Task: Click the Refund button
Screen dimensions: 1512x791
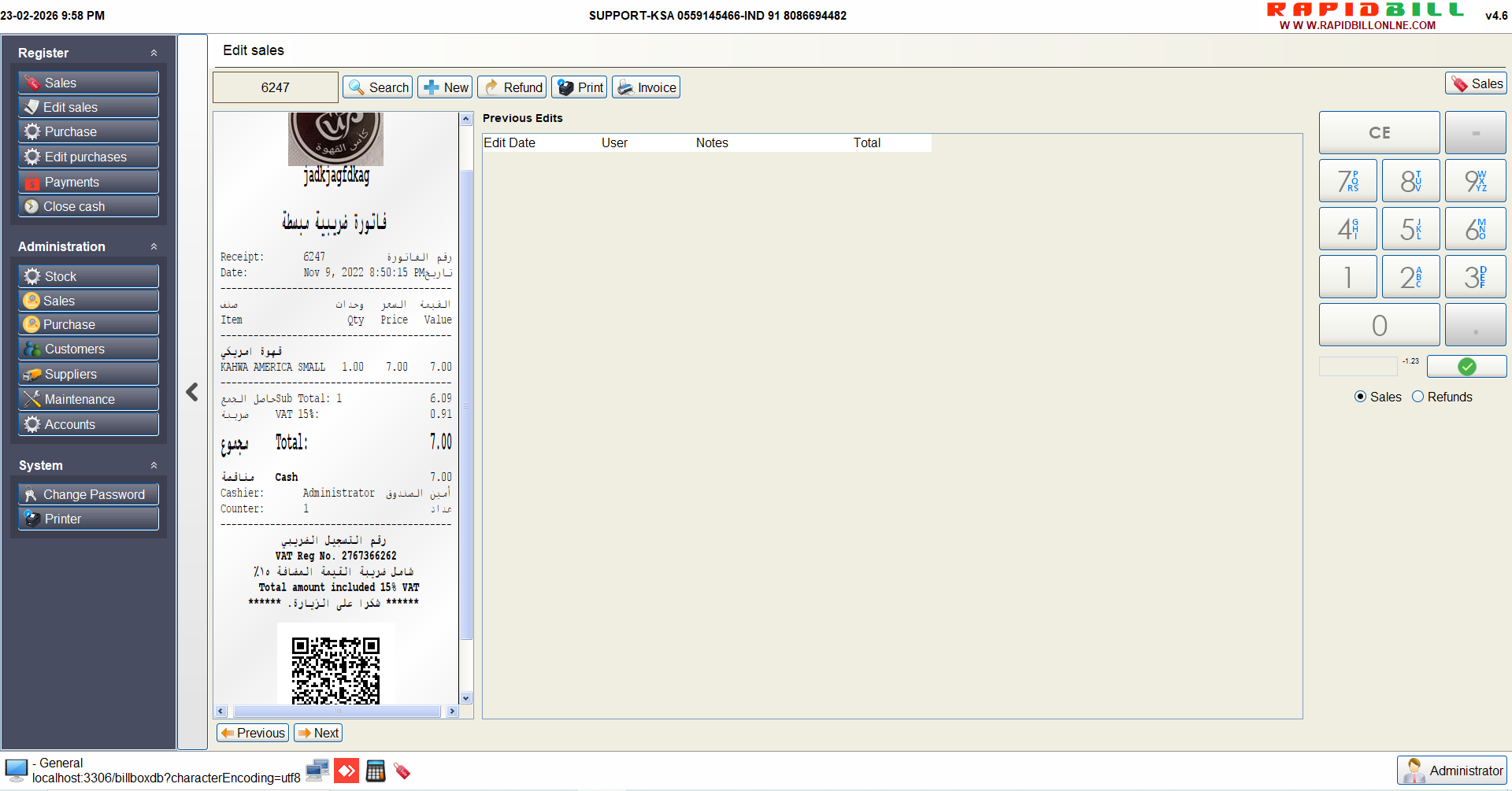Action: [512, 87]
